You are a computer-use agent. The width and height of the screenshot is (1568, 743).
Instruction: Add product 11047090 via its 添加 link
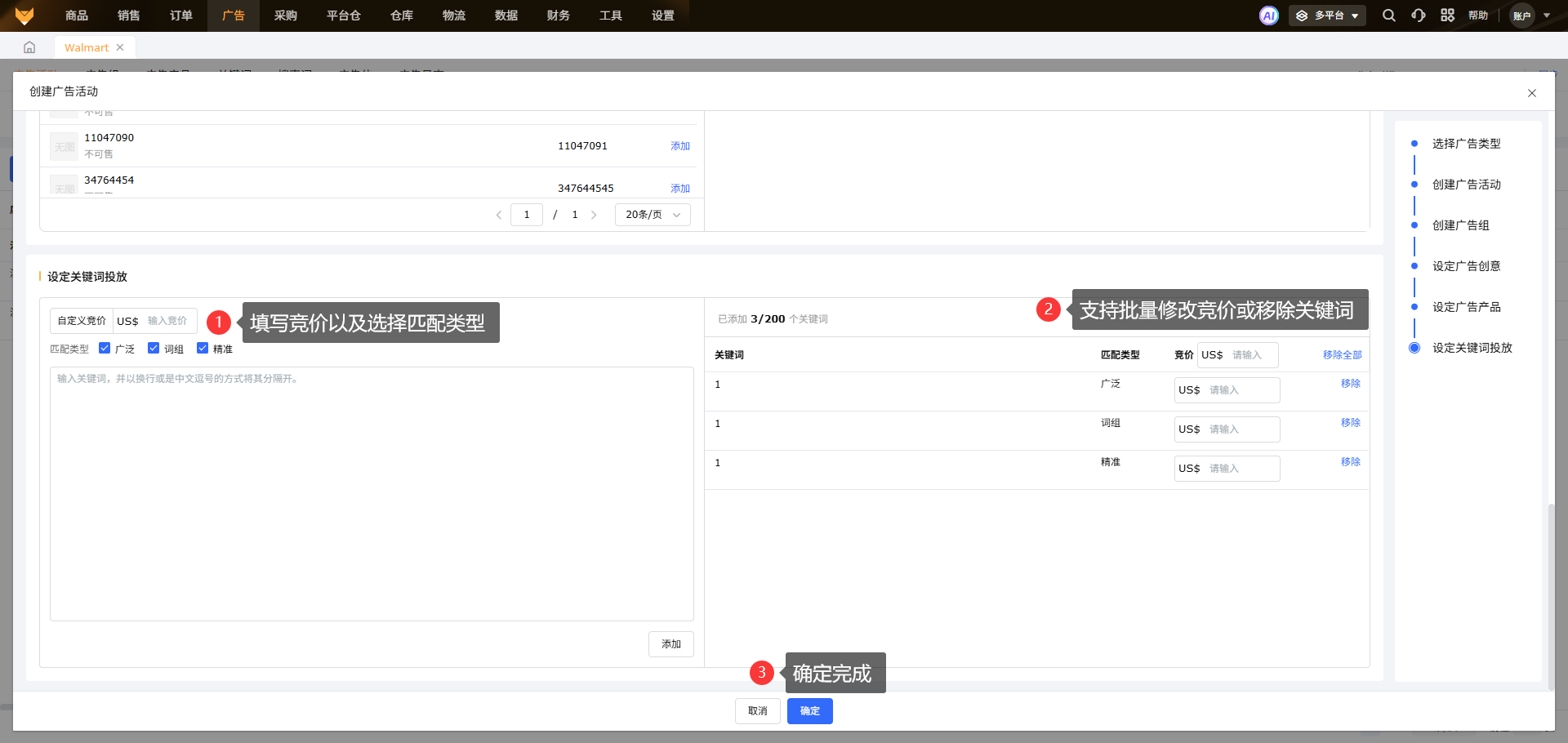pos(680,146)
